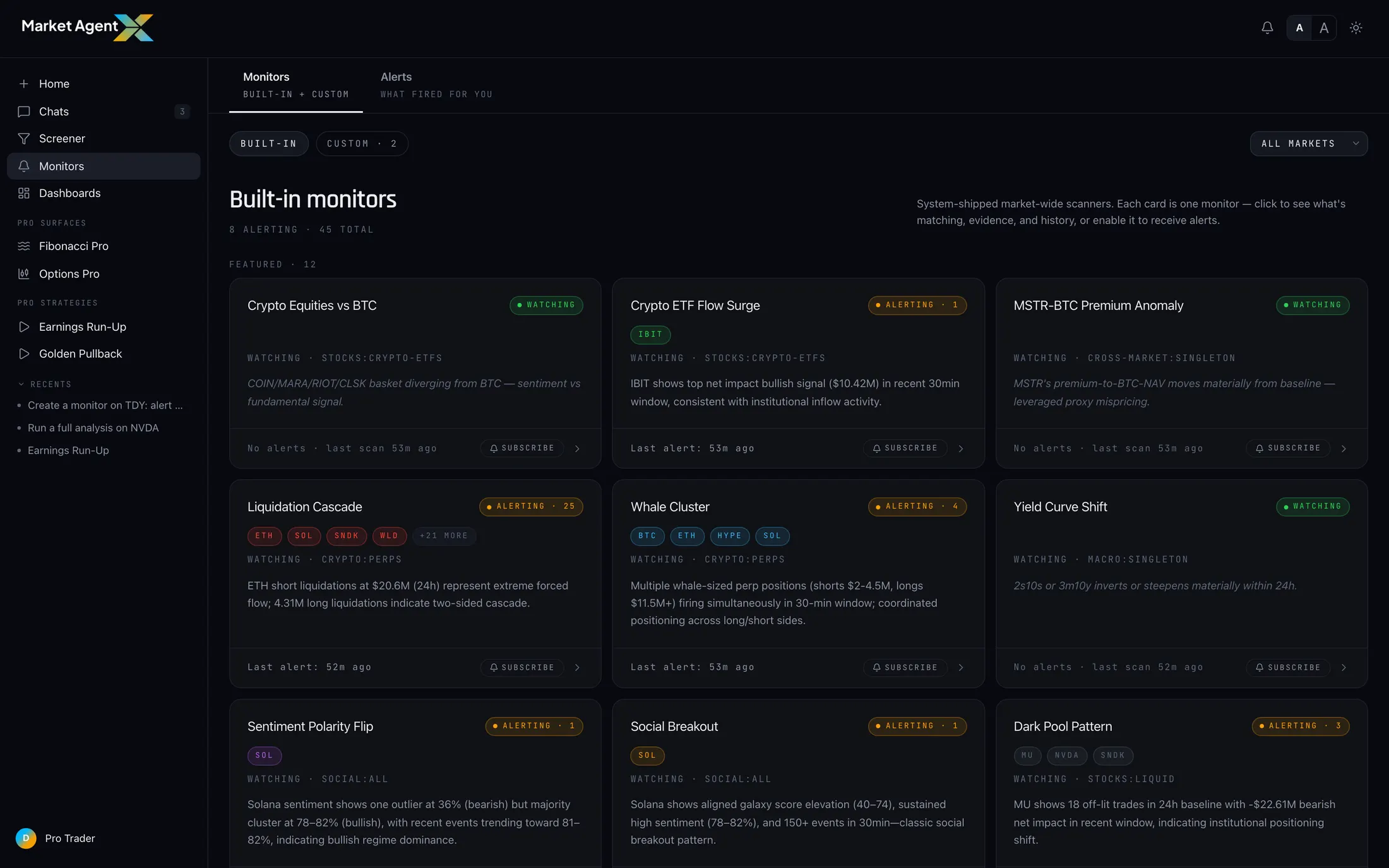Click the BTC chip in Whale Cluster
The image size is (1389, 868).
(647, 536)
